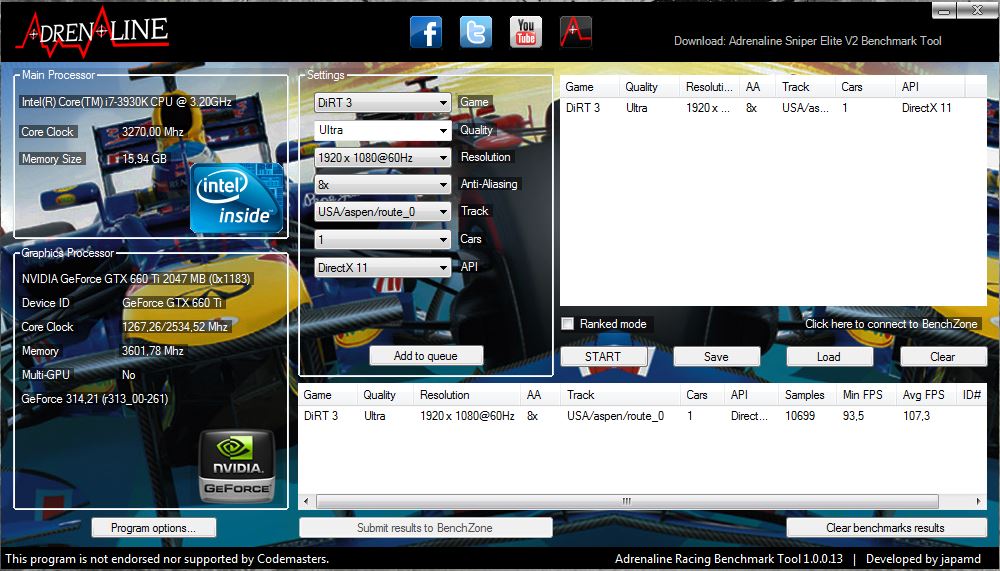1000x571 pixels.
Task: Click here to connect to BenchZone link
Action: (891, 324)
